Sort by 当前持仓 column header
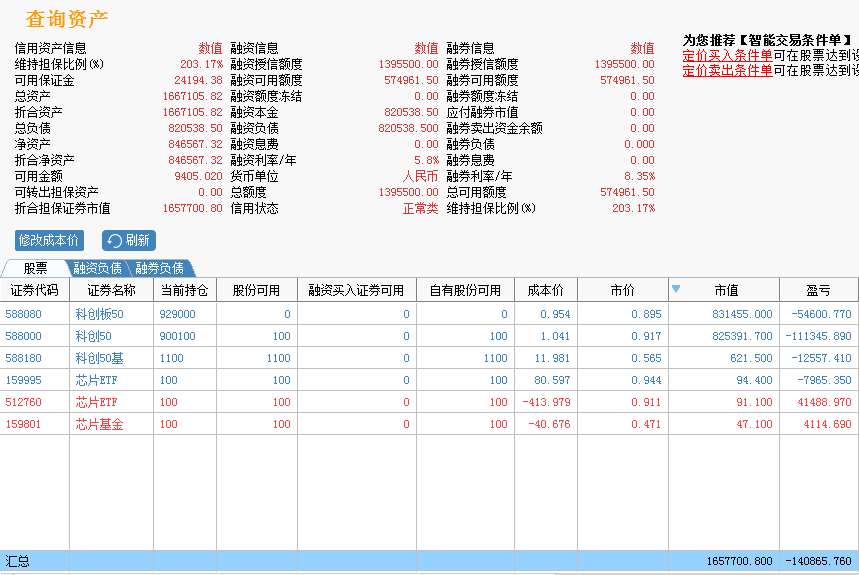859x575 pixels. coord(185,290)
